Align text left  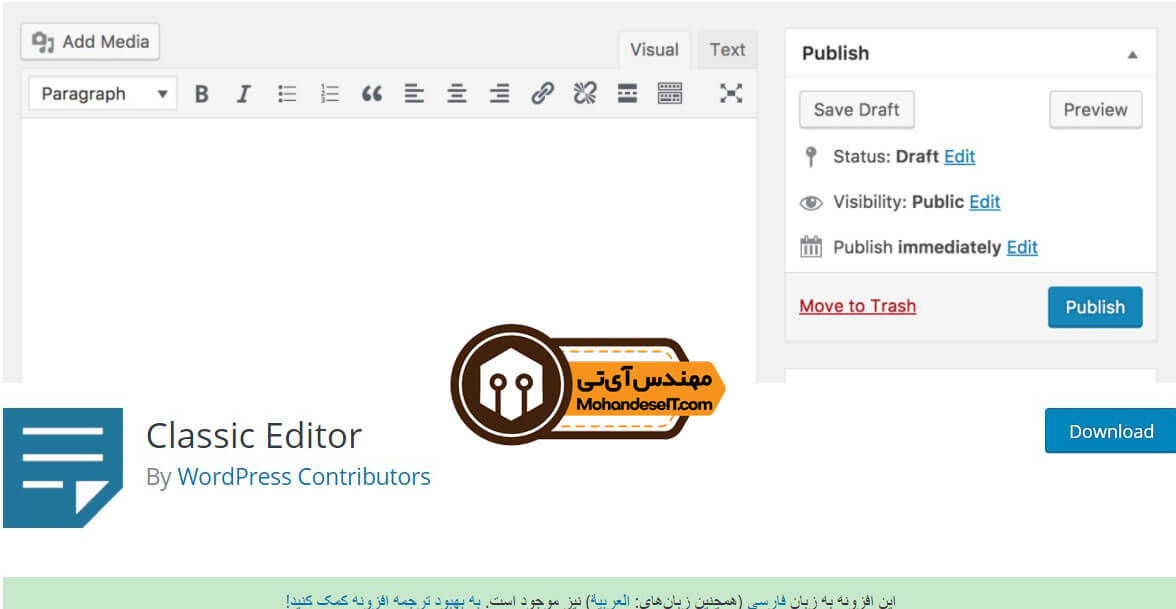tap(414, 94)
